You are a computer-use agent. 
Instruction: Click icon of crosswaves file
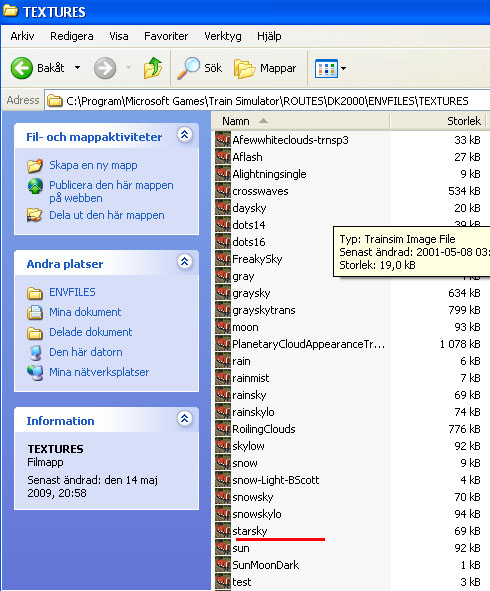tap(223, 190)
